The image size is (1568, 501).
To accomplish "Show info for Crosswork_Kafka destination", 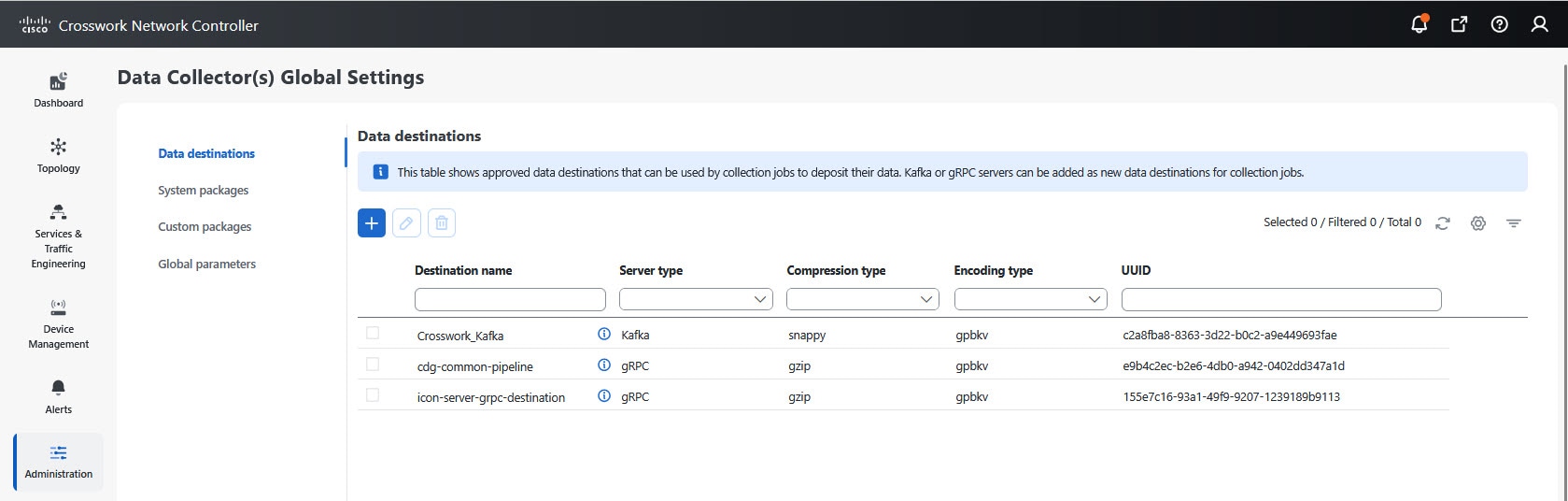I will tap(604, 334).
